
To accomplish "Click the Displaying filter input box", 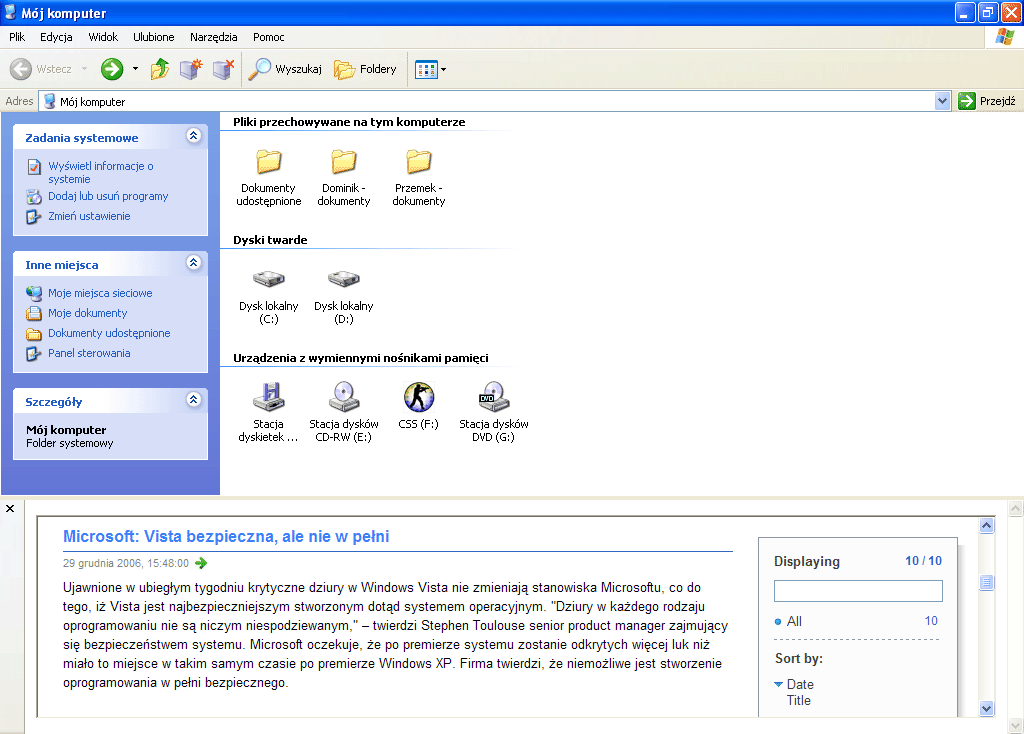I will point(858,591).
